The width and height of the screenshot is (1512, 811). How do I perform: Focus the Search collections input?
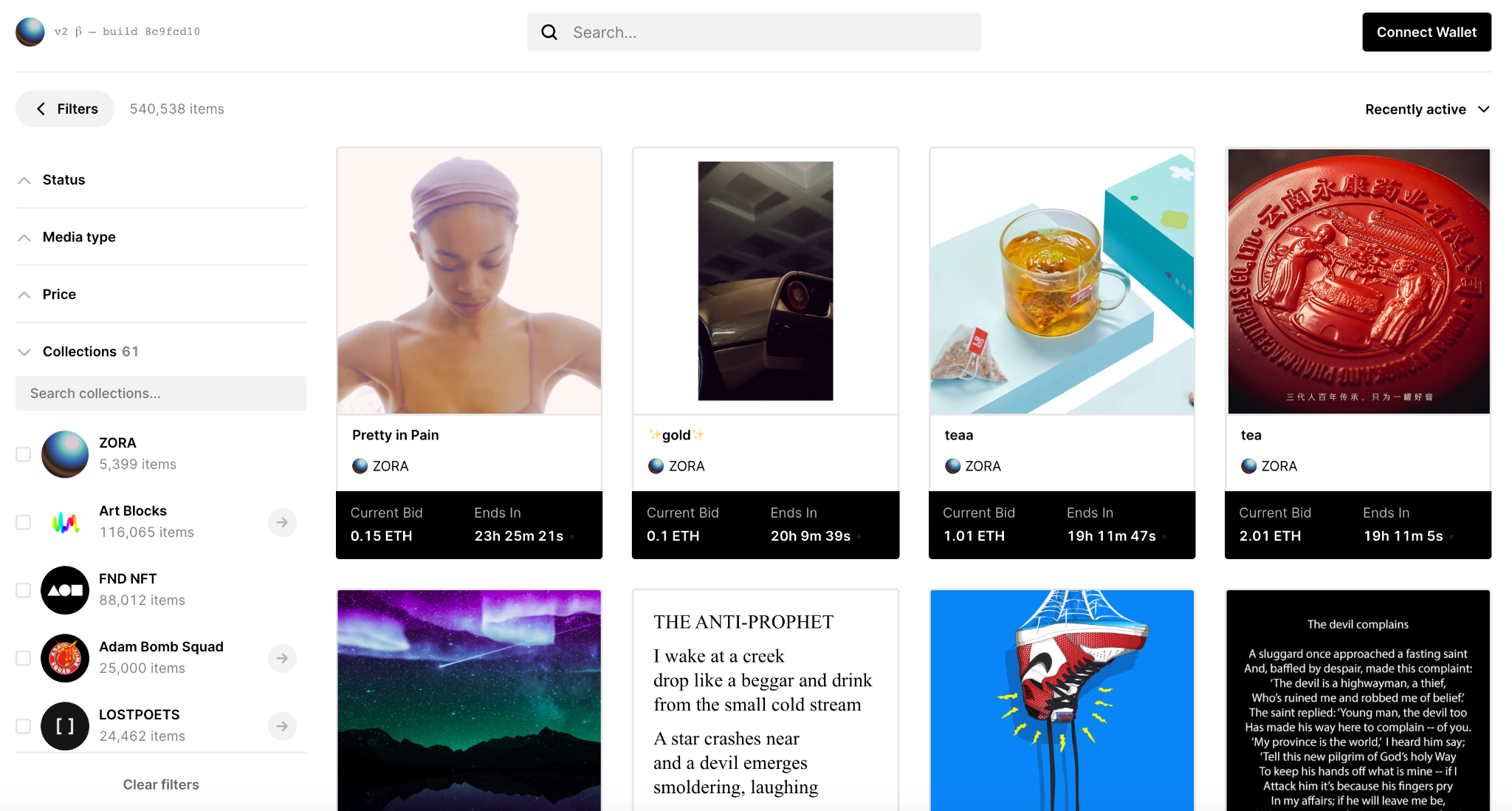tap(161, 393)
